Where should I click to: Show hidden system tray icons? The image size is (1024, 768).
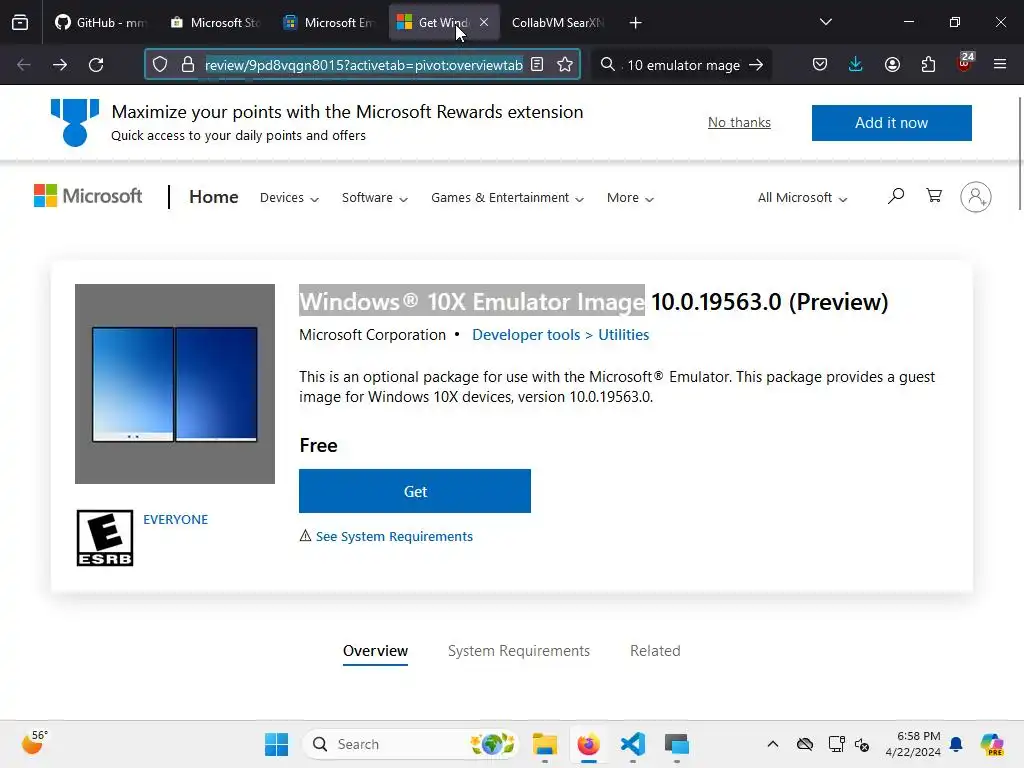click(x=773, y=744)
